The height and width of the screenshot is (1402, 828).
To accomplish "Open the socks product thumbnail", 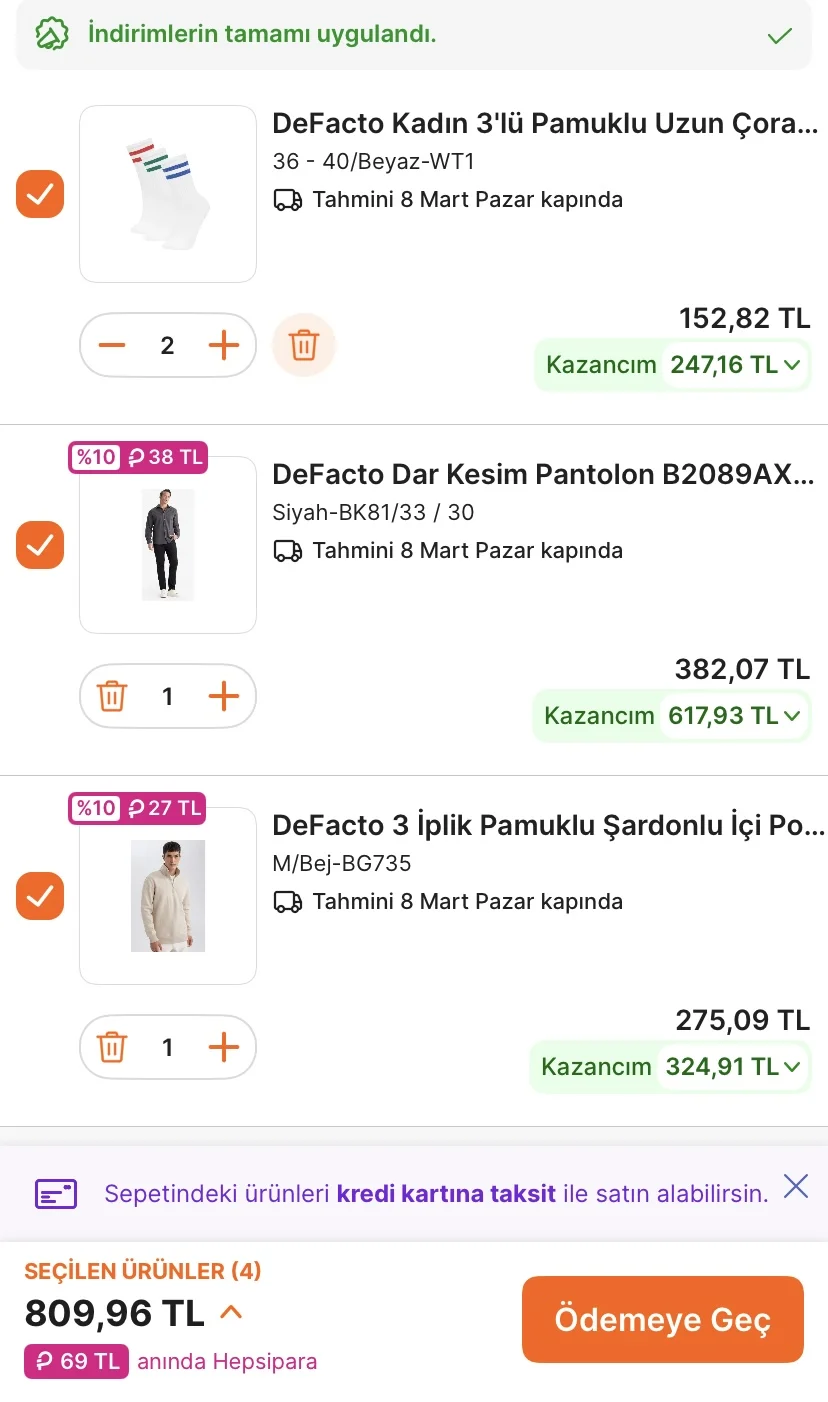I will 168,194.
